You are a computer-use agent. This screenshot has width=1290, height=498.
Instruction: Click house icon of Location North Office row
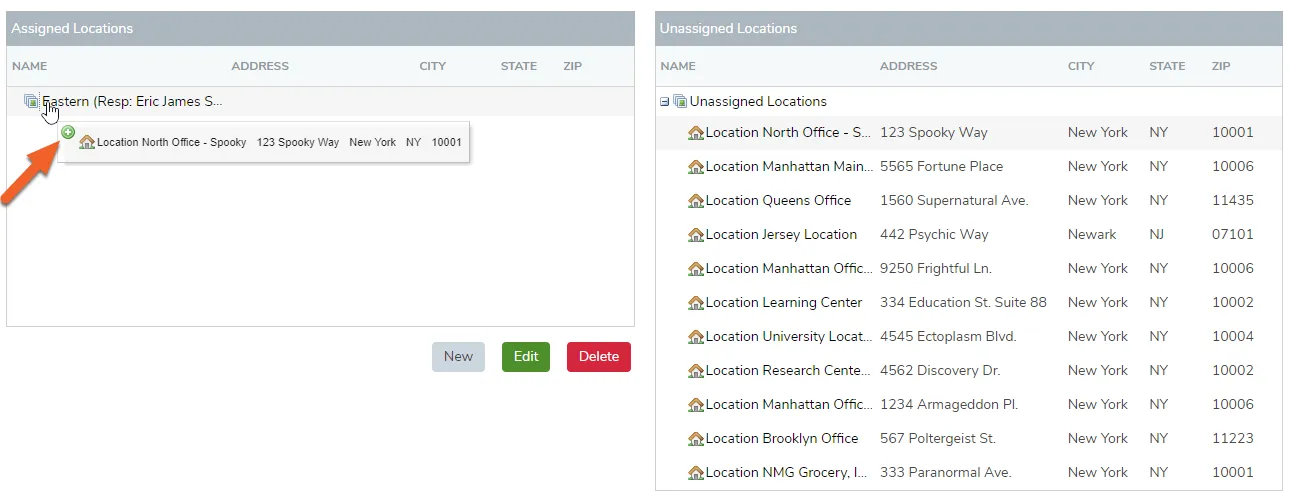pyautogui.click(x=696, y=133)
